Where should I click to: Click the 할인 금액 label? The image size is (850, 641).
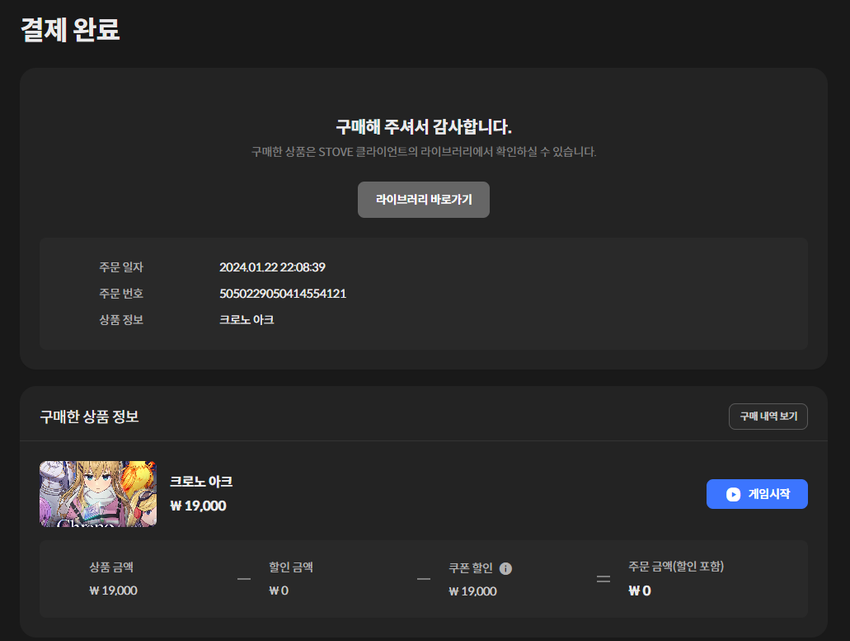pyautogui.click(x=291, y=567)
